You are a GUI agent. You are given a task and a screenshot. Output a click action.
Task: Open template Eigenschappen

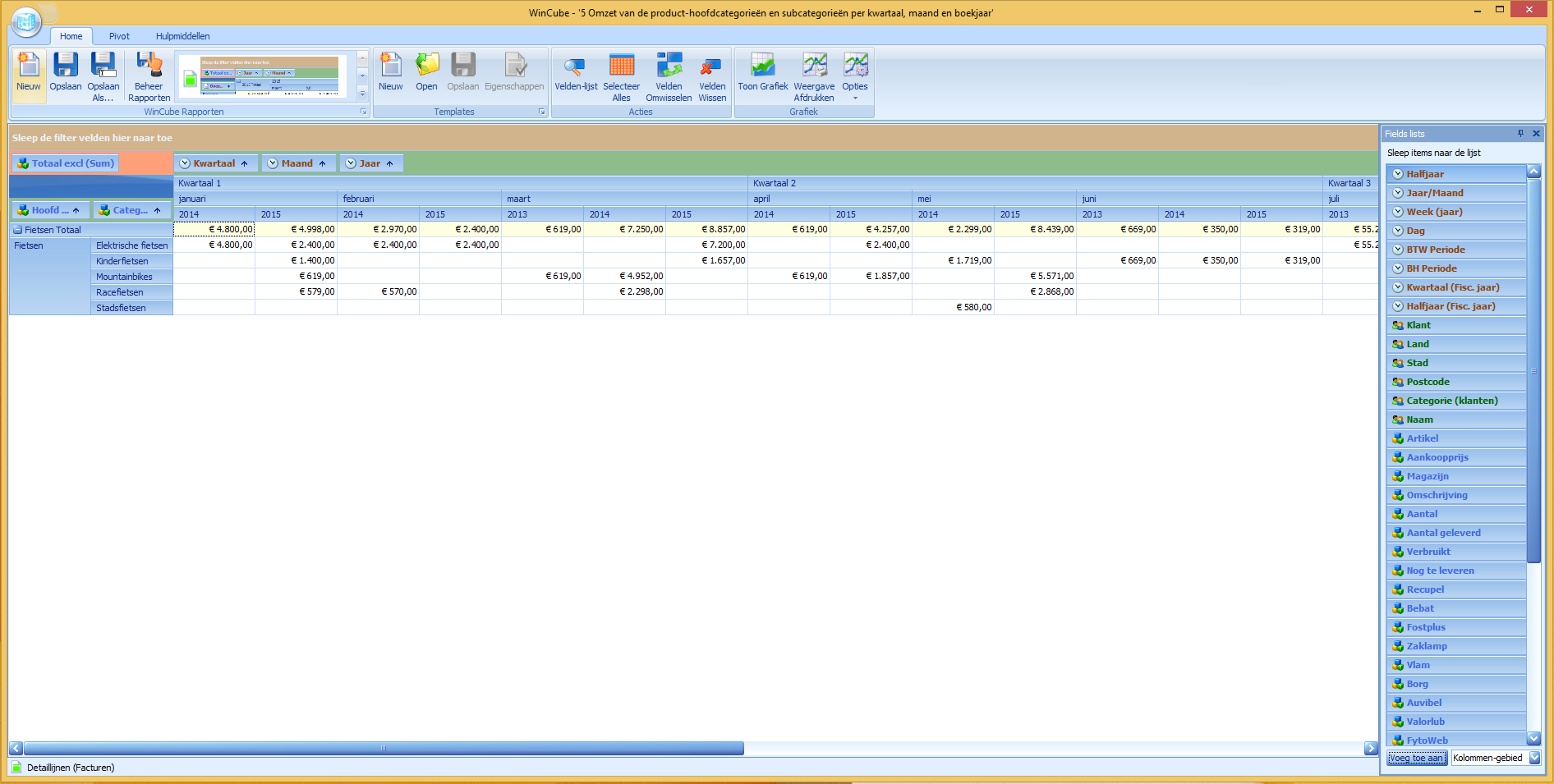tap(514, 74)
